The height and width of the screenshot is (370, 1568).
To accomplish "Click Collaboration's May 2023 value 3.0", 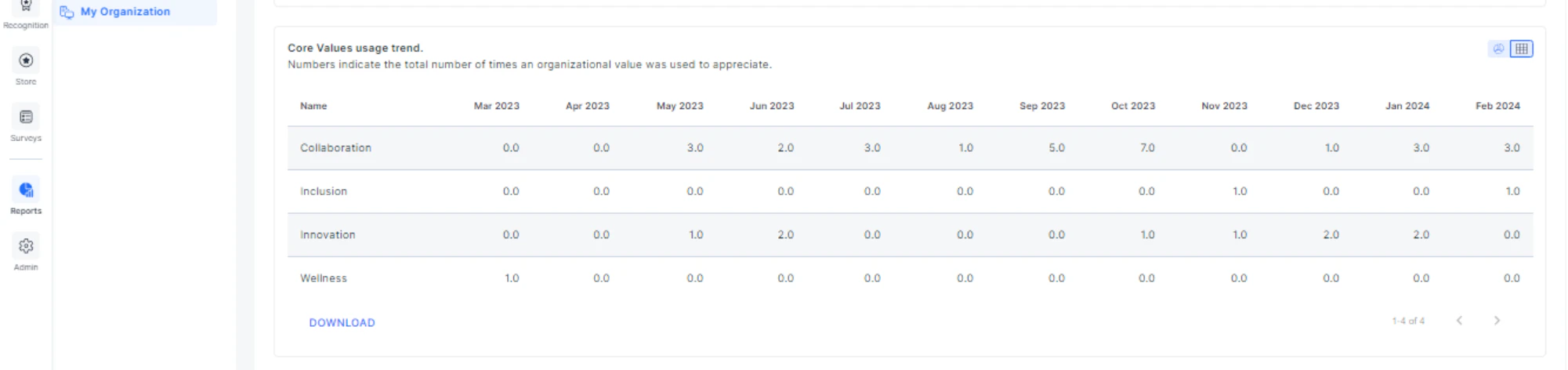I will tap(695, 147).
